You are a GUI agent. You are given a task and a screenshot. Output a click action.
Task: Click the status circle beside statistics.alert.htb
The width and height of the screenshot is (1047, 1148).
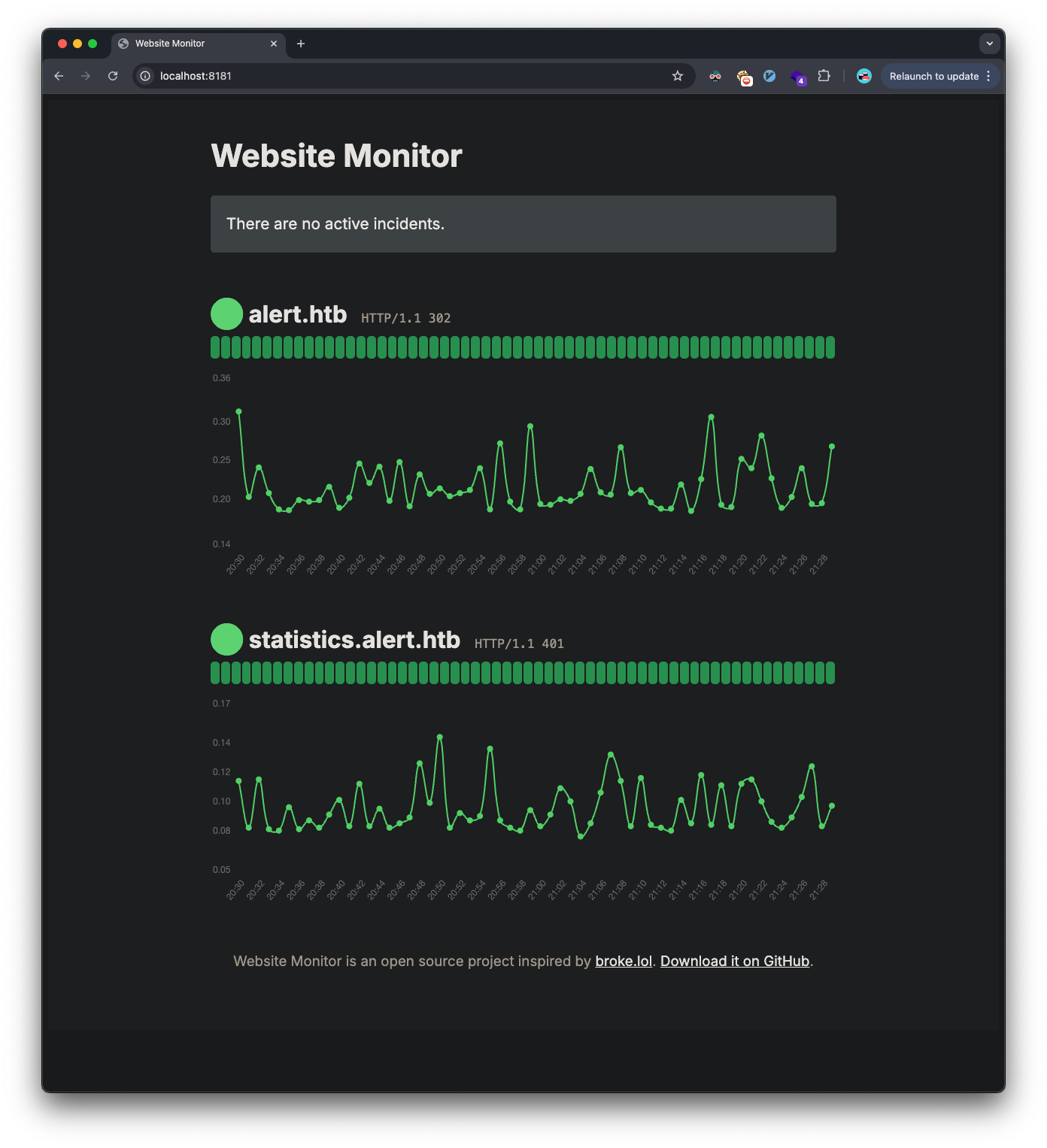point(226,639)
